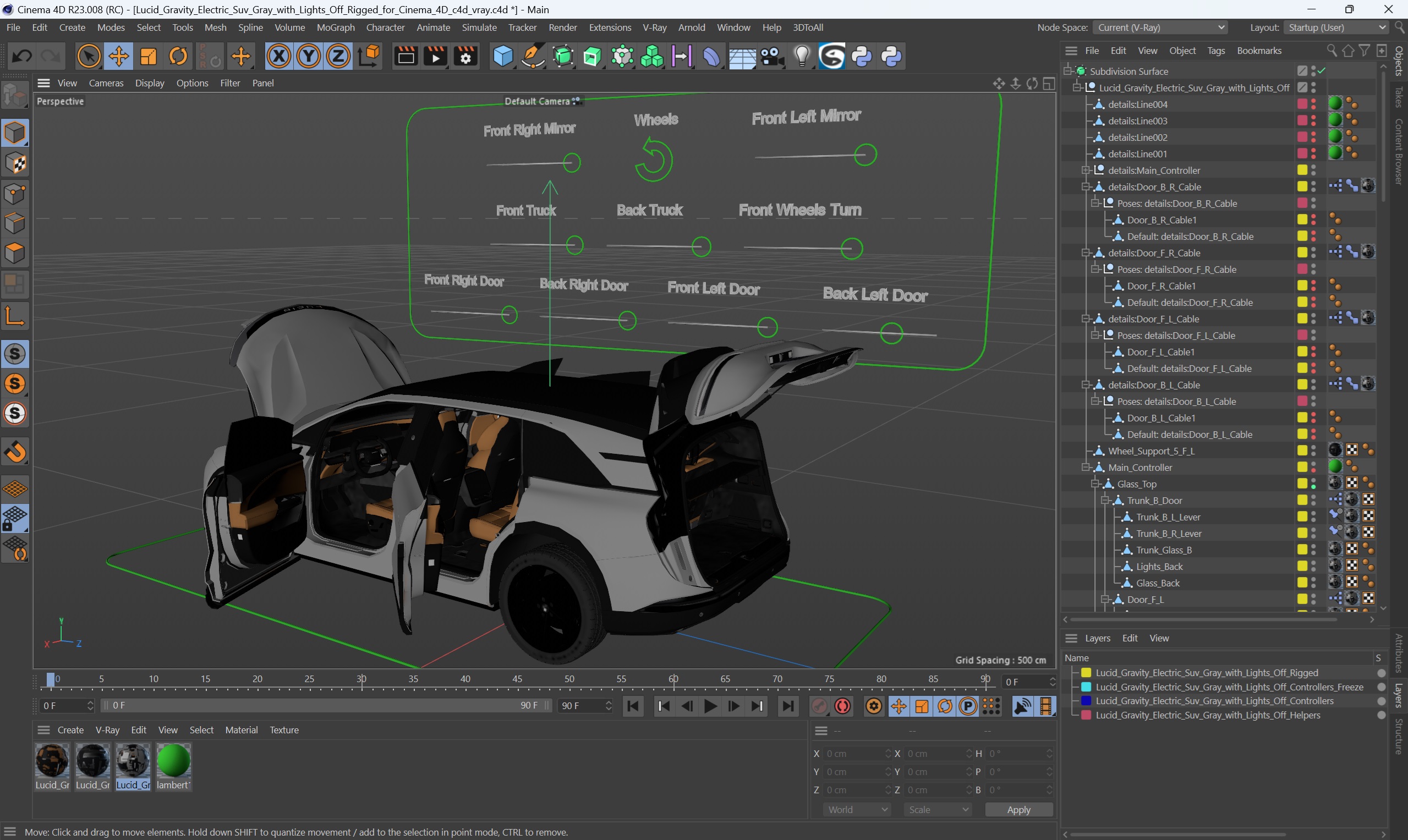The image size is (1408, 840).
Task: Click the green Extrude generator icon
Action: 592,56
